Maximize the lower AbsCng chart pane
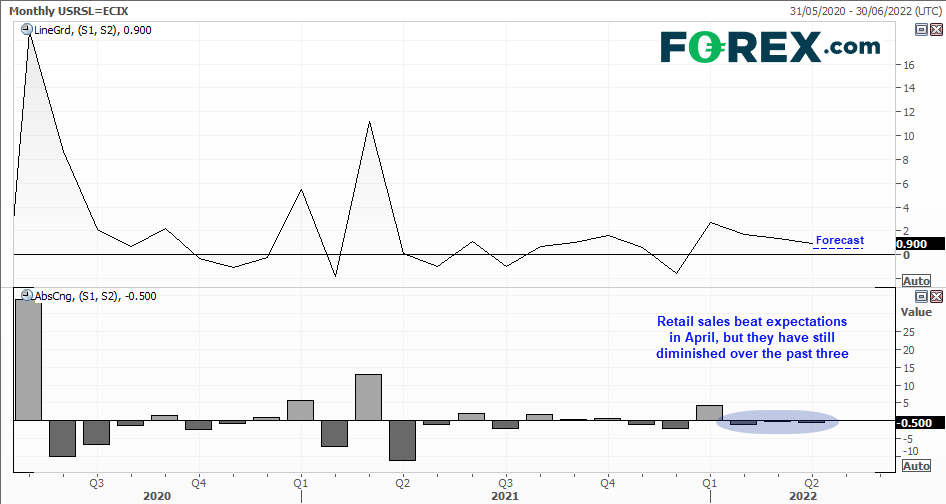Screen dimensions: 946x504 pos(923,296)
